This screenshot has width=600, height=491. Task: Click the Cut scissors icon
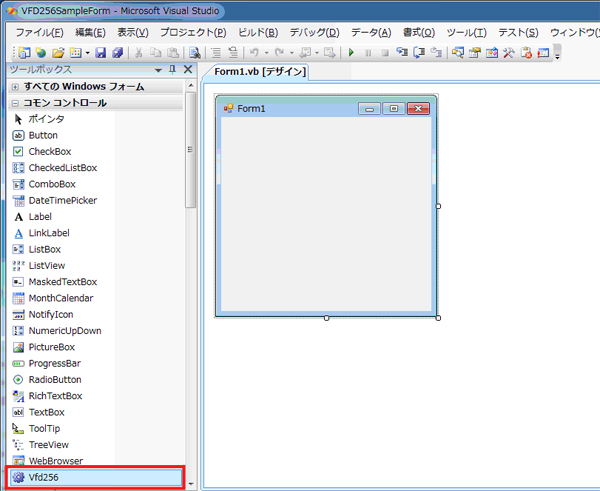pos(139,52)
